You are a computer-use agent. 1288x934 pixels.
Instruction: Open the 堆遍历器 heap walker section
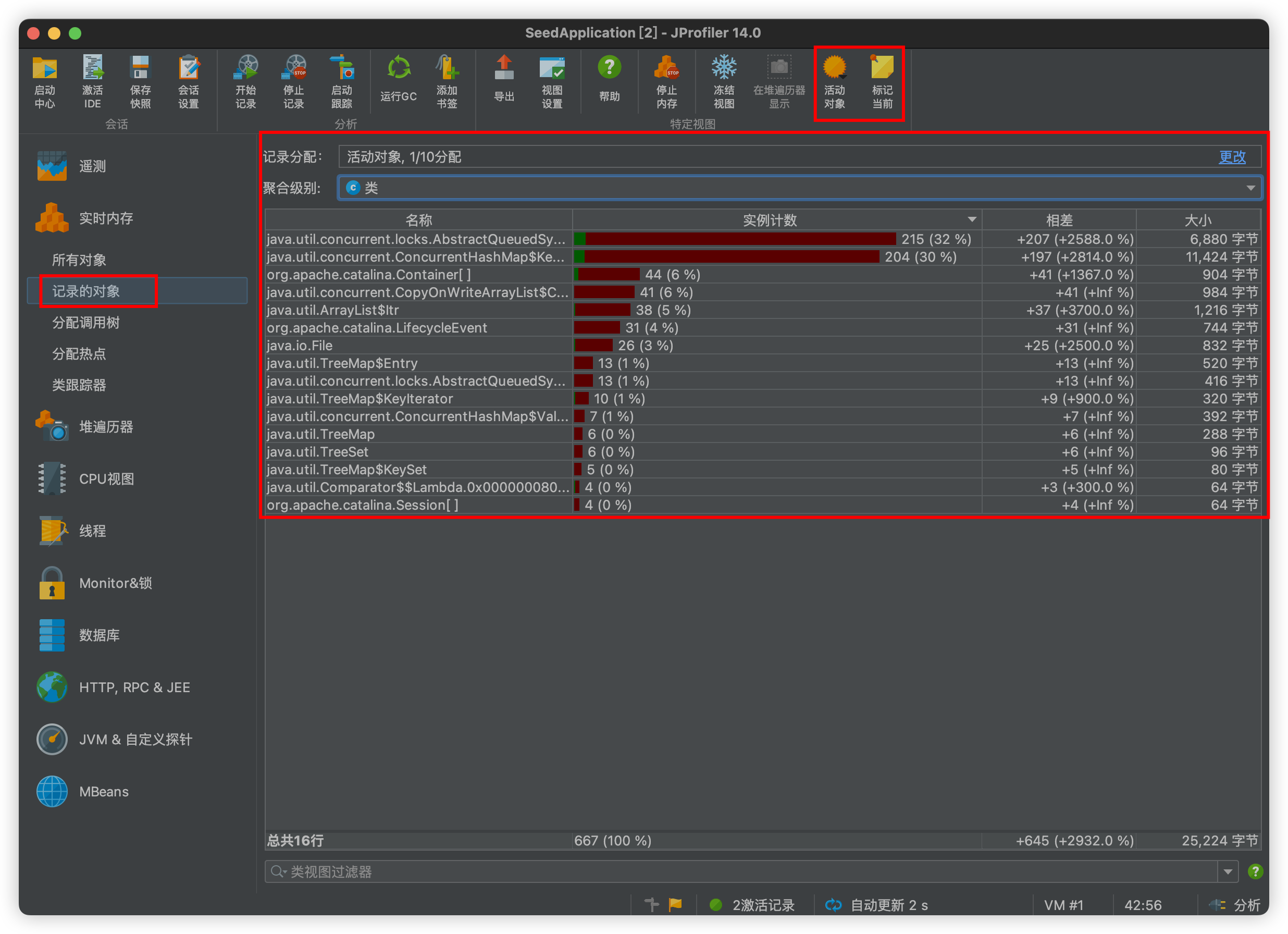click(84, 427)
